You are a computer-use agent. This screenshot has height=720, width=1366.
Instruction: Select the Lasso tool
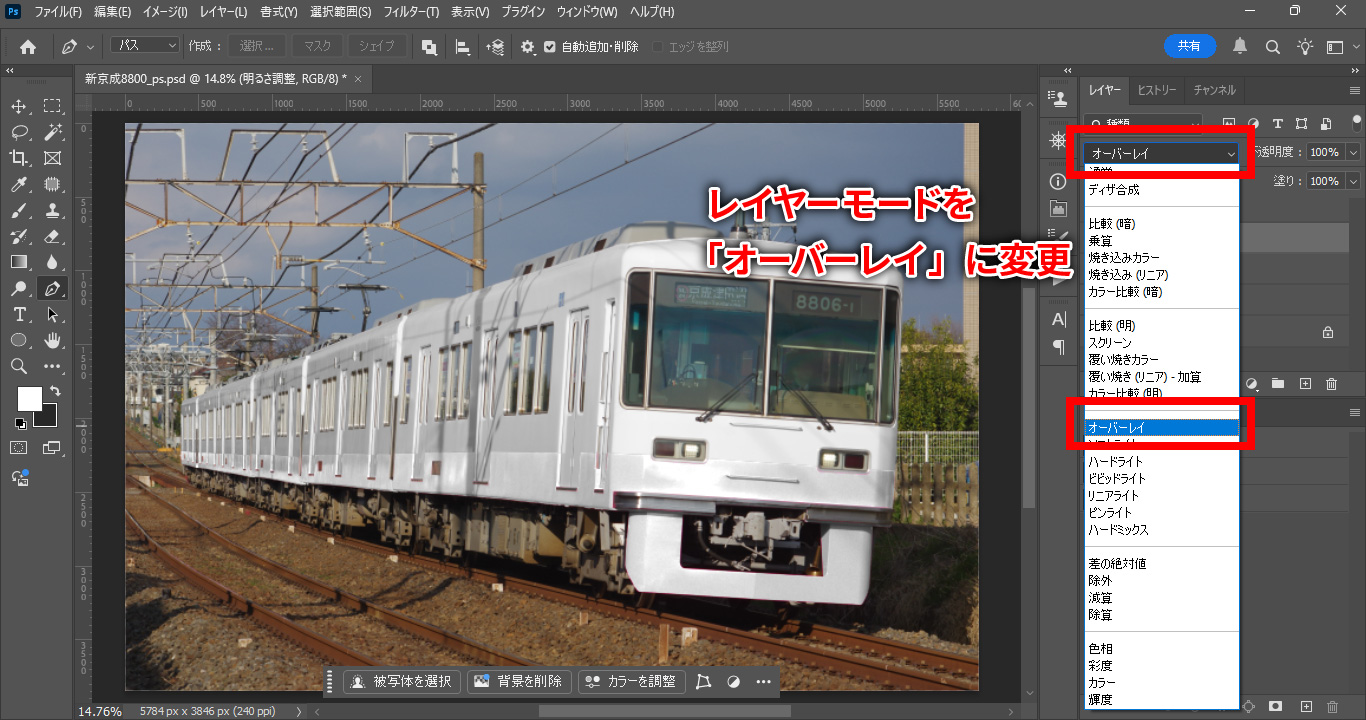click(19, 132)
